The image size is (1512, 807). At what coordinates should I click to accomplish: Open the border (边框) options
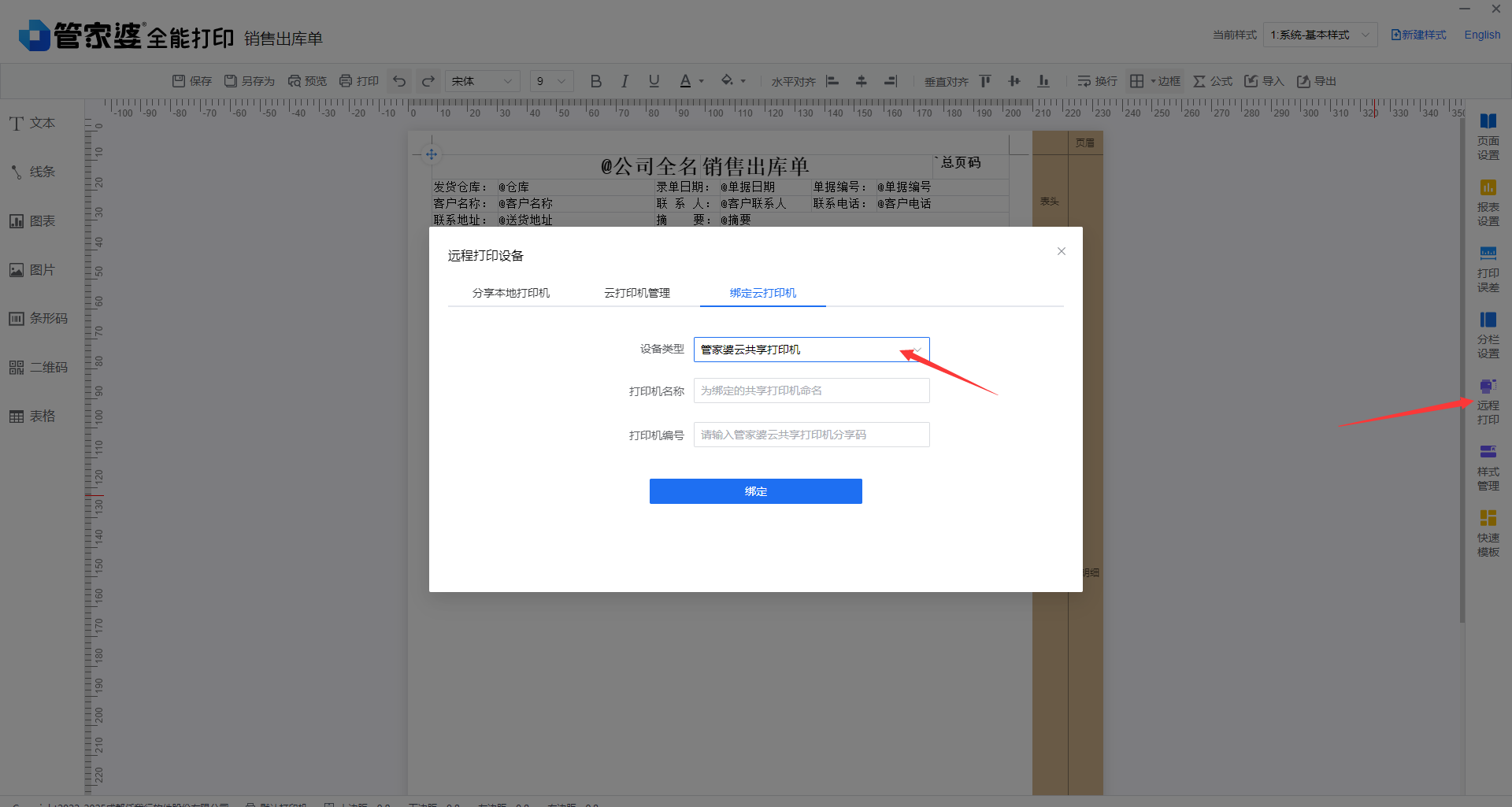[1155, 81]
